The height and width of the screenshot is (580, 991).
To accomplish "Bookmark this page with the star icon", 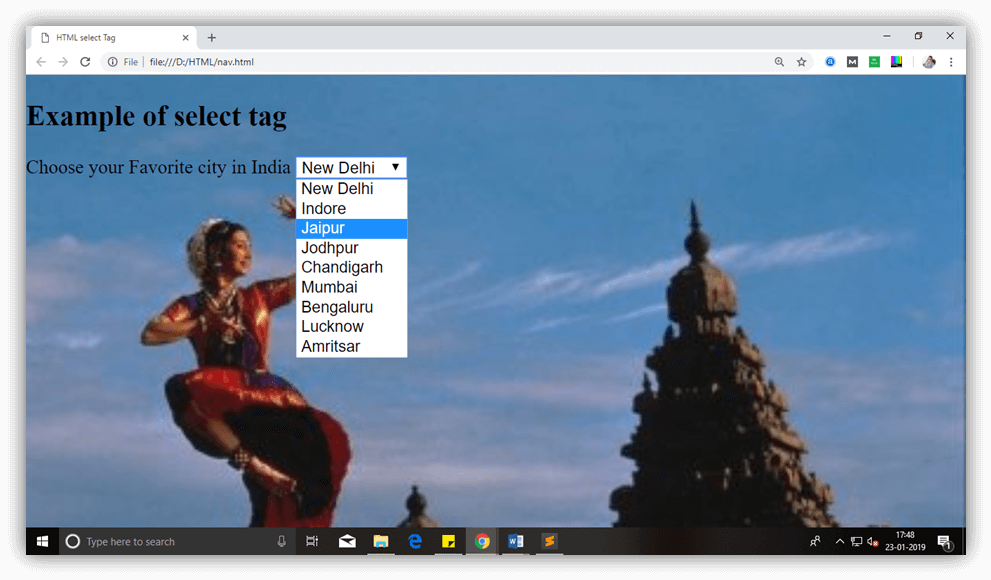I will point(801,62).
